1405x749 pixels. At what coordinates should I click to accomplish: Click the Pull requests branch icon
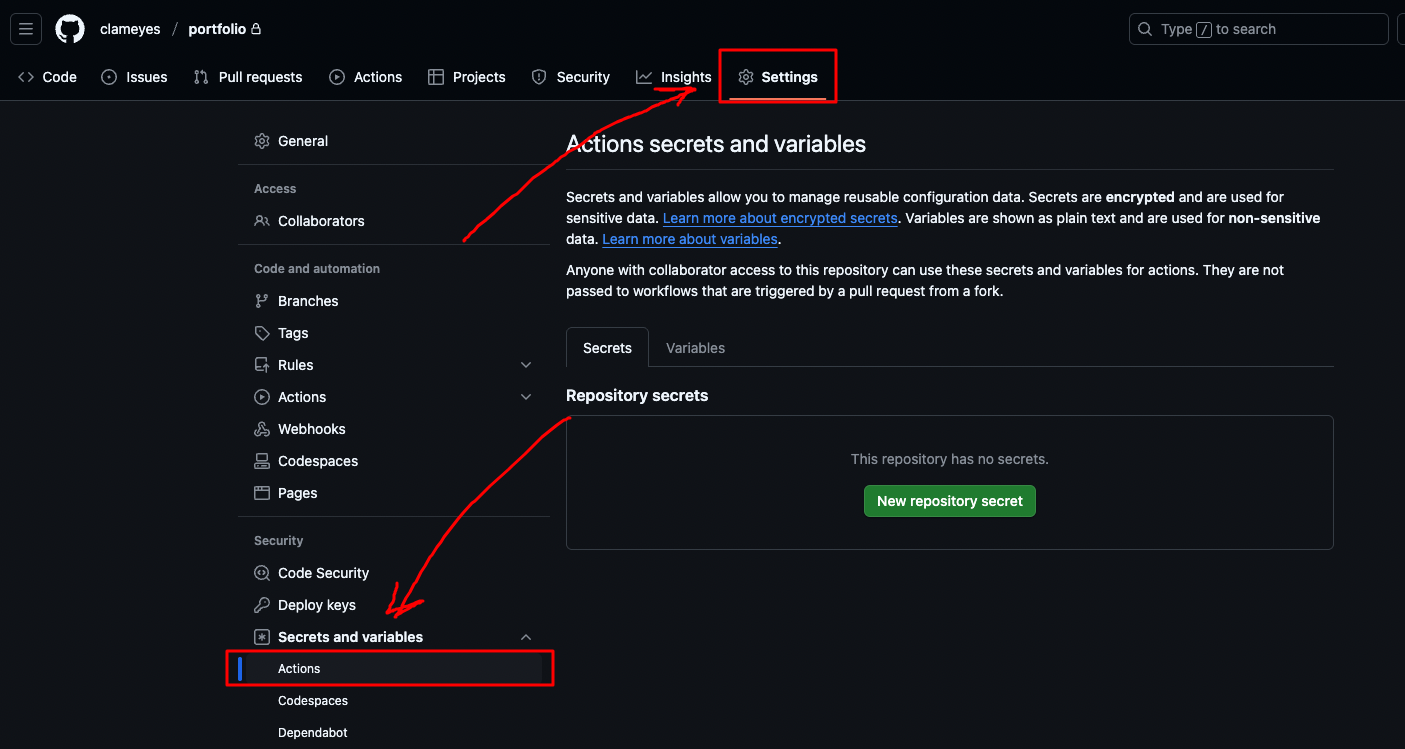tap(201, 77)
